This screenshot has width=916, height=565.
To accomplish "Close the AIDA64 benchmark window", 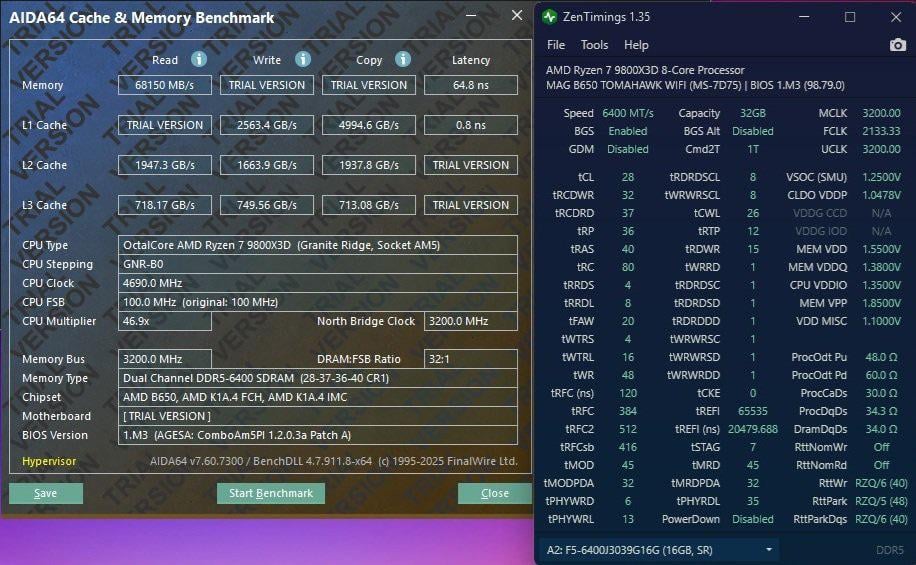I will click(x=516, y=16).
